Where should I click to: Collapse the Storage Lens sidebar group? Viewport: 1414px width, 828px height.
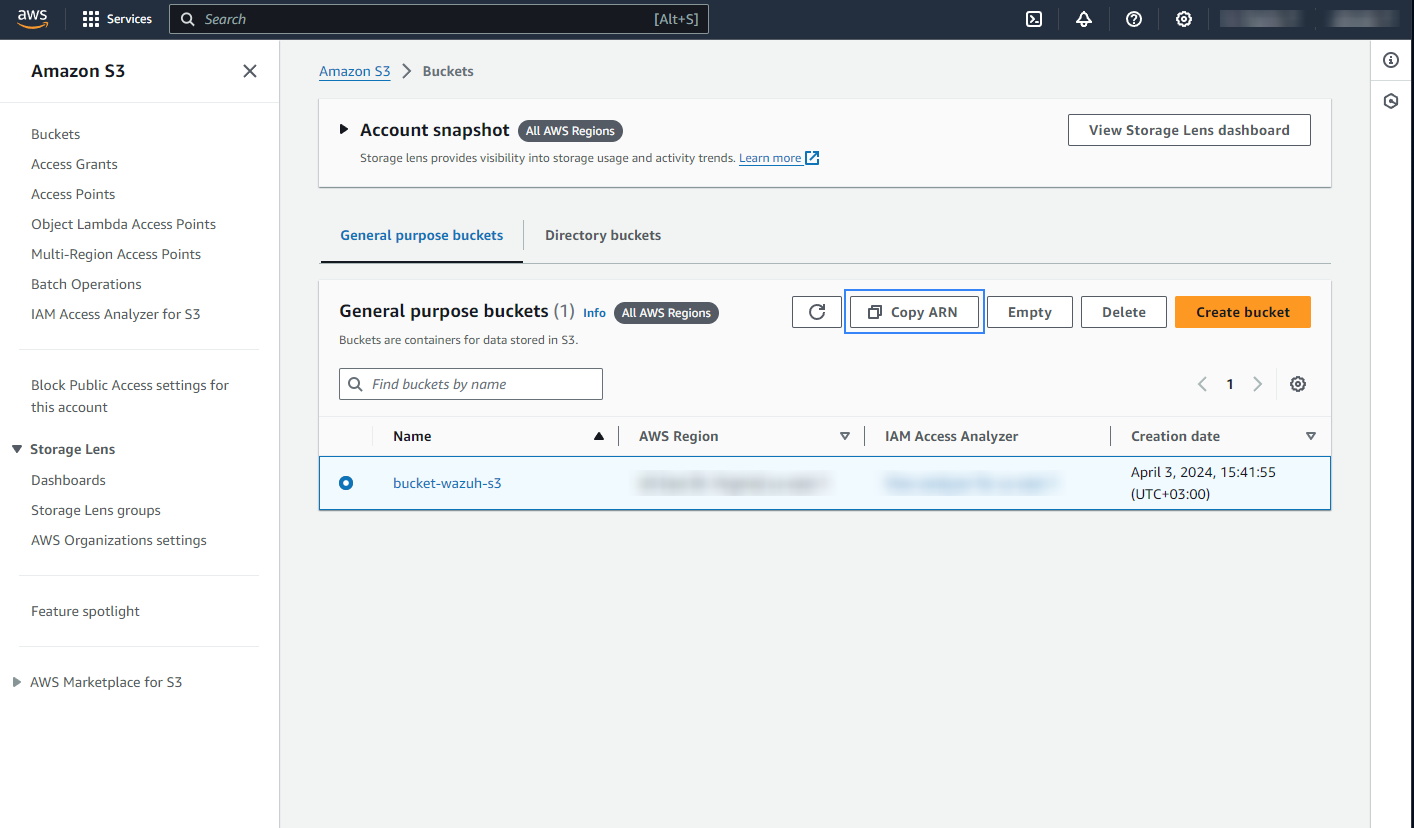[17, 450]
